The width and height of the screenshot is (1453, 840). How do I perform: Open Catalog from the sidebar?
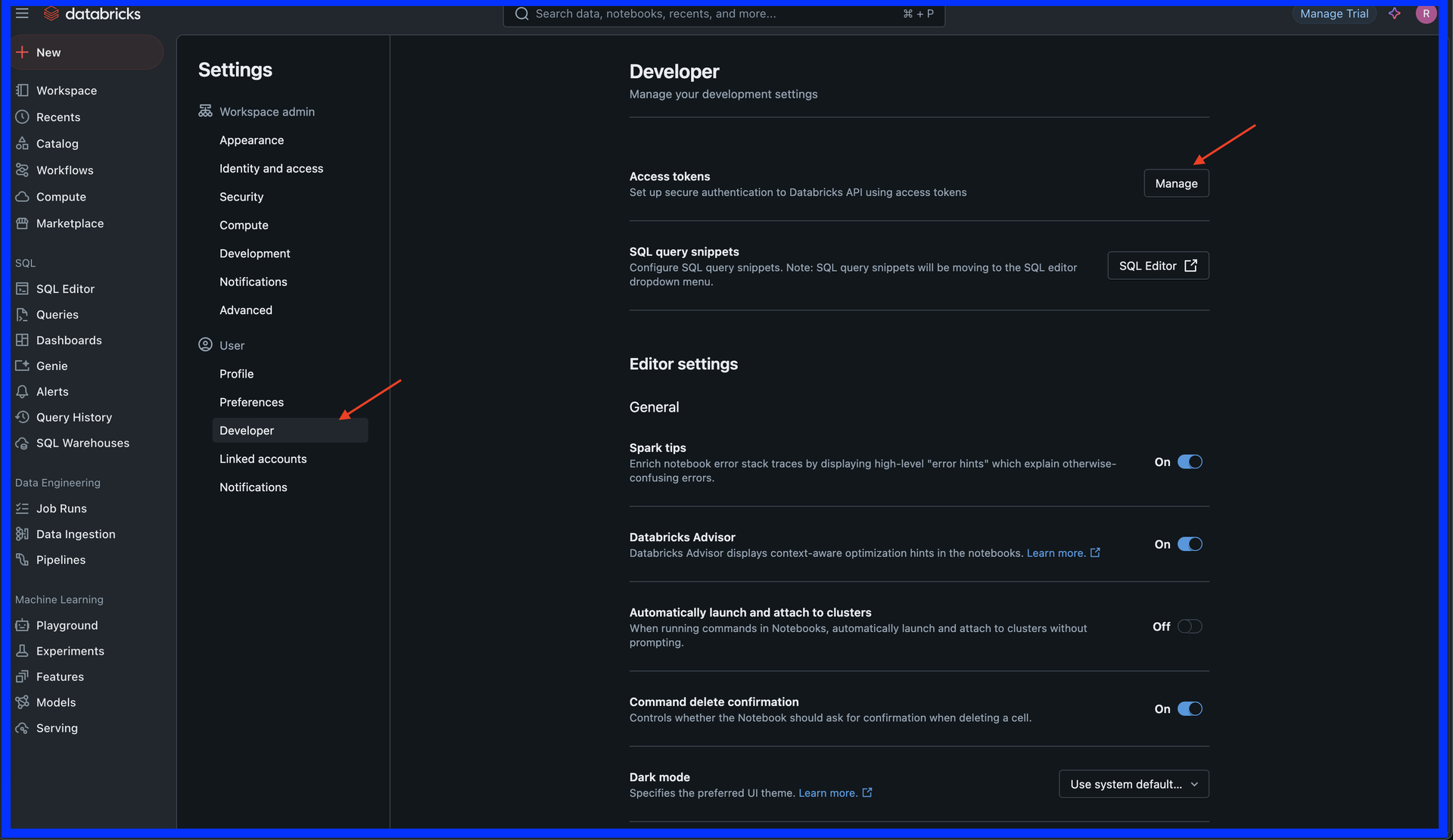click(57, 144)
